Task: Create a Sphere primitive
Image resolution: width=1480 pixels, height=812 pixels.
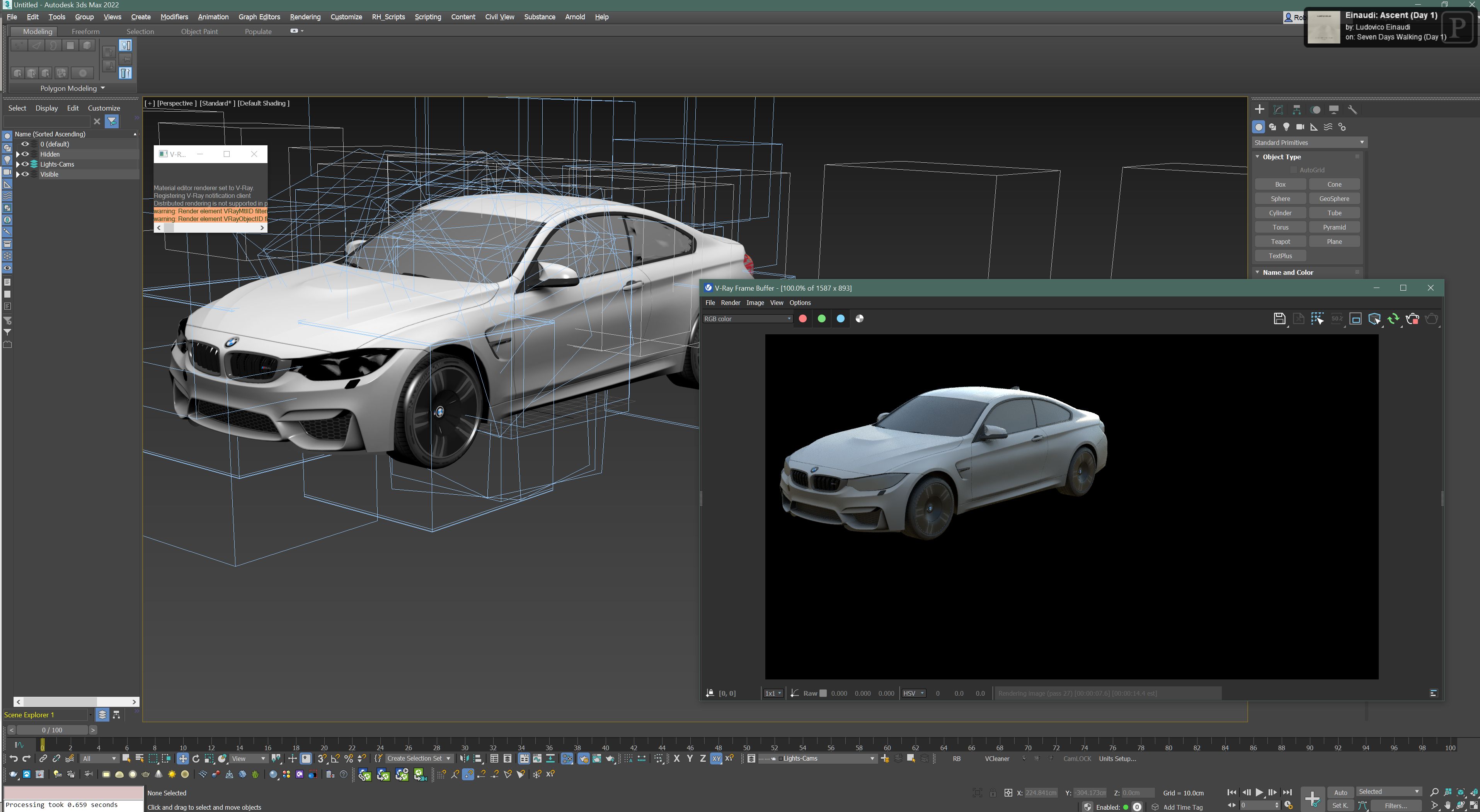Action: coord(1280,198)
